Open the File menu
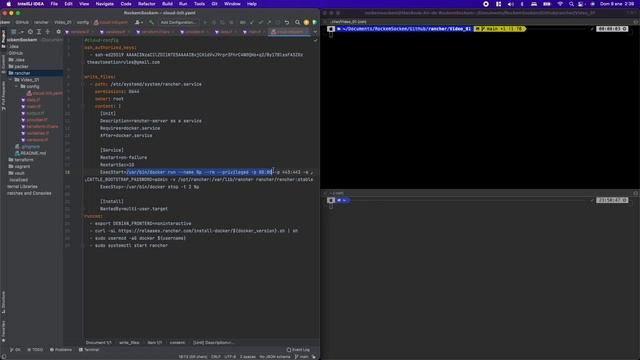 point(54,4)
